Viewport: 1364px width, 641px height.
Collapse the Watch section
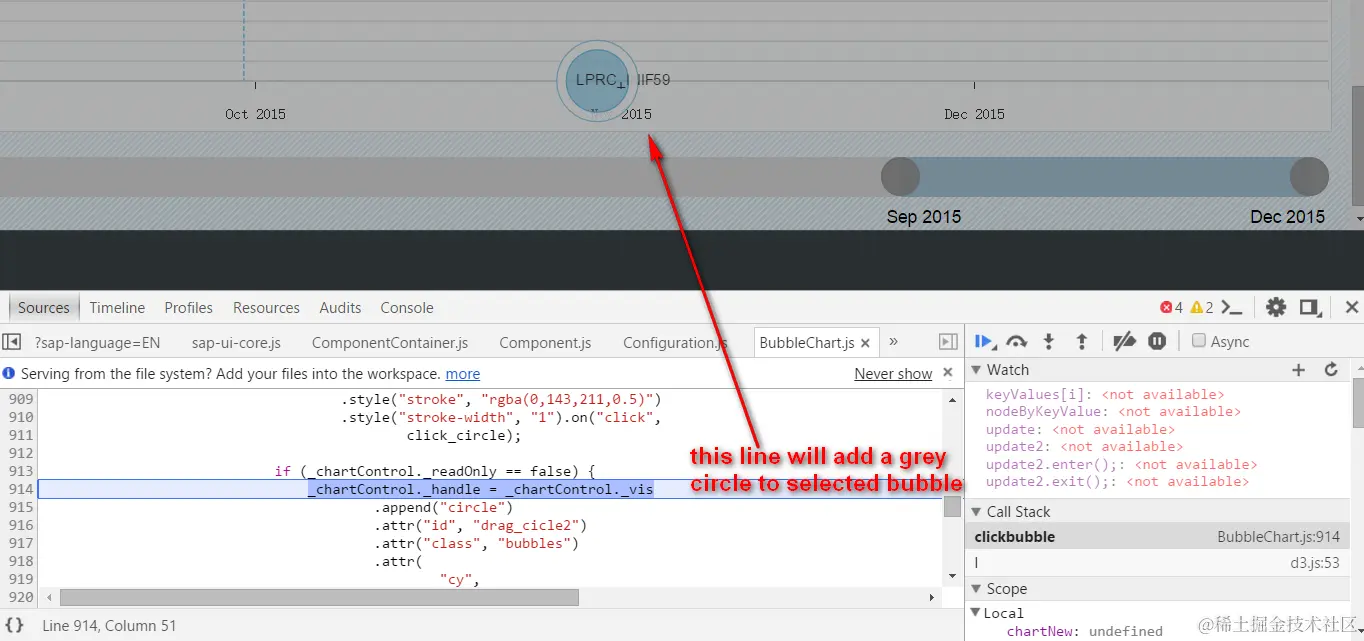coord(976,370)
